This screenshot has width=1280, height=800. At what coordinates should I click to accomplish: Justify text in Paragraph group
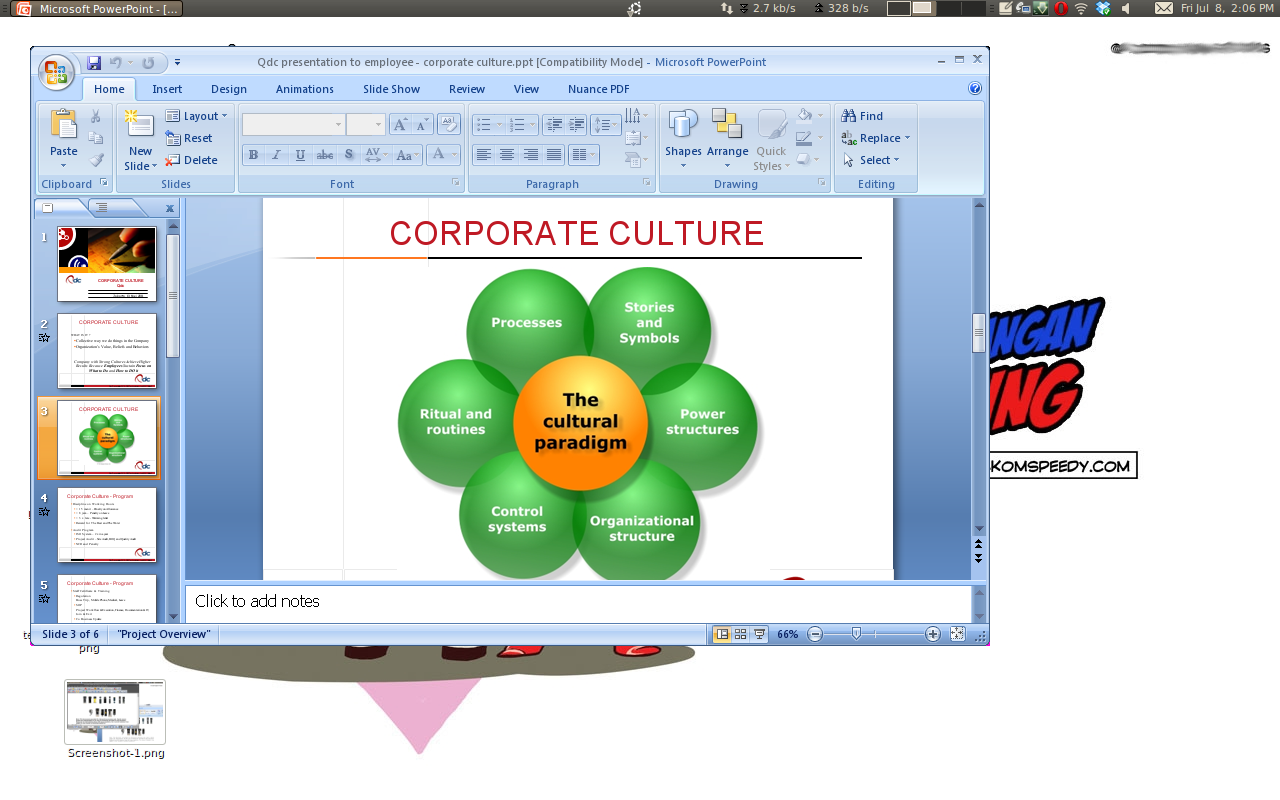[553, 155]
